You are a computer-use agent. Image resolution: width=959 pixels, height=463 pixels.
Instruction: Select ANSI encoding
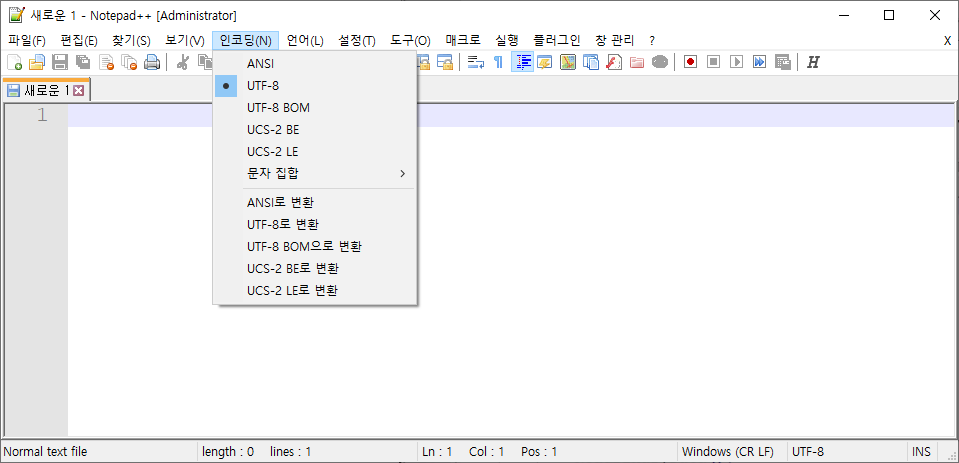[x=315, y=63]
